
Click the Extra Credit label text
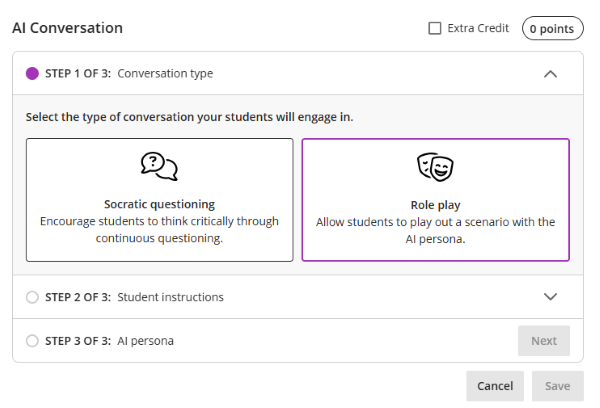click(478, 29)
